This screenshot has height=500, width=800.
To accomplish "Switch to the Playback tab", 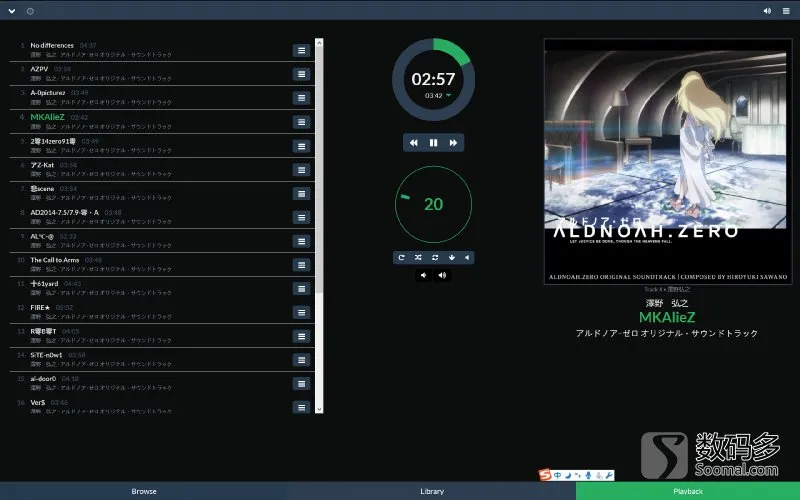I will pyautogui.click(x=688, y=491).
